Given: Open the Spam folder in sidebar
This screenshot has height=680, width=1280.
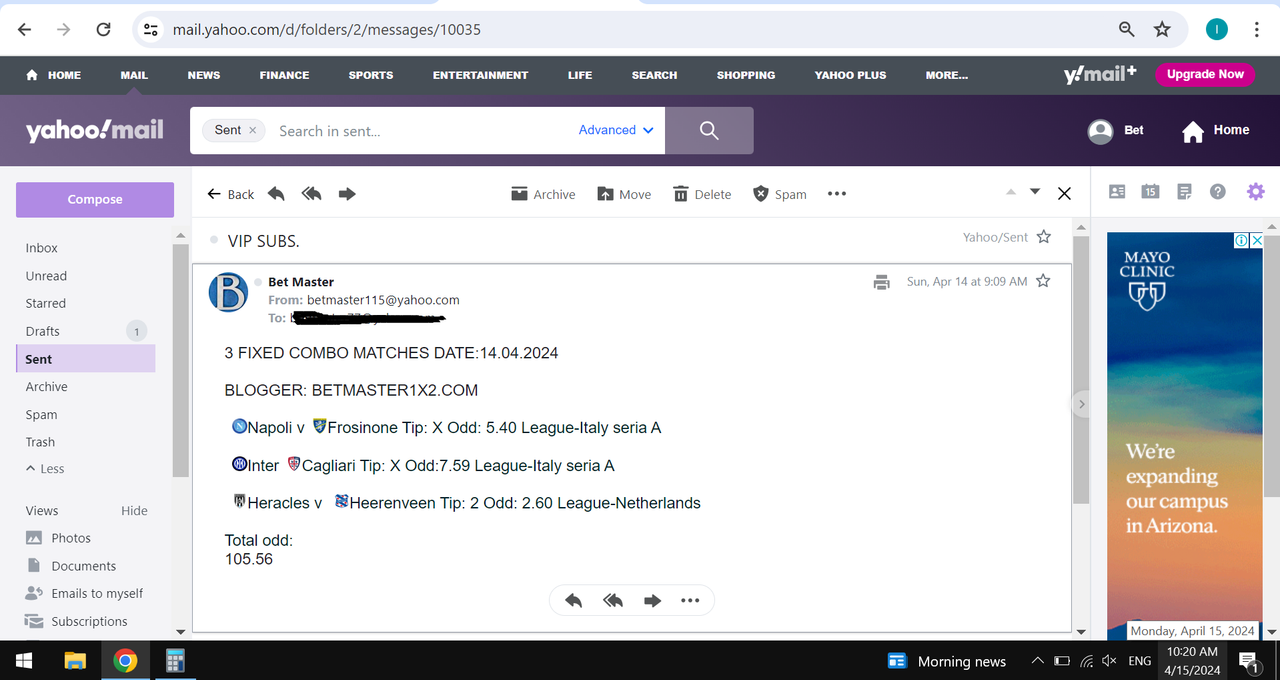Looking at the screenshot, I should [x=41, y=414].
